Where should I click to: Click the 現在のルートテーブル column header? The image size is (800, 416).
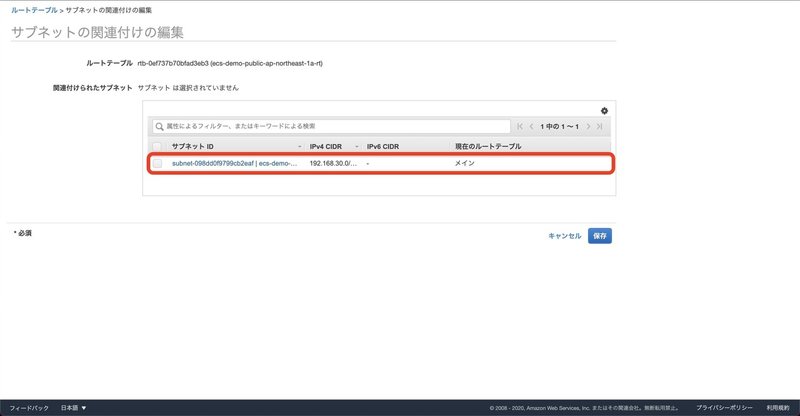point(488,146)
